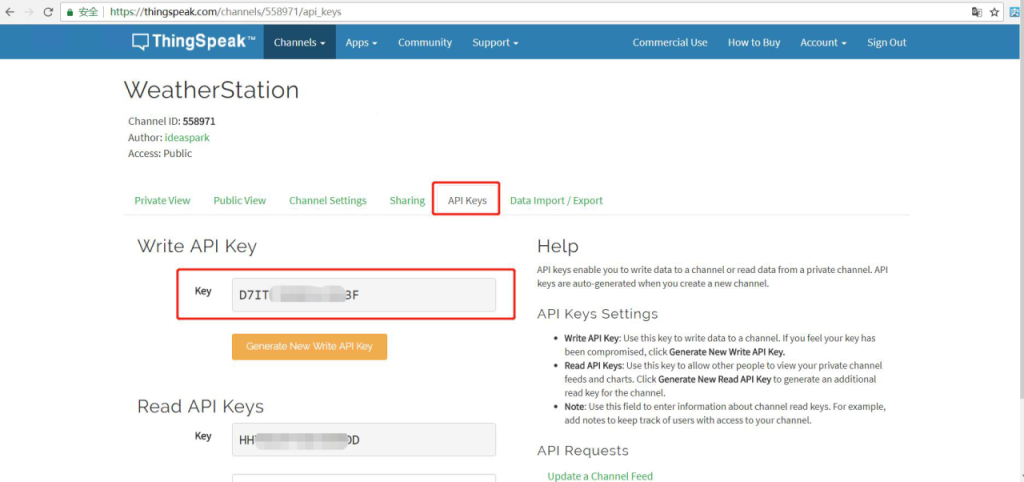Screen dimensions: 1024x482
Task: Click the Read API Keys heading
Action: point(200,406)
